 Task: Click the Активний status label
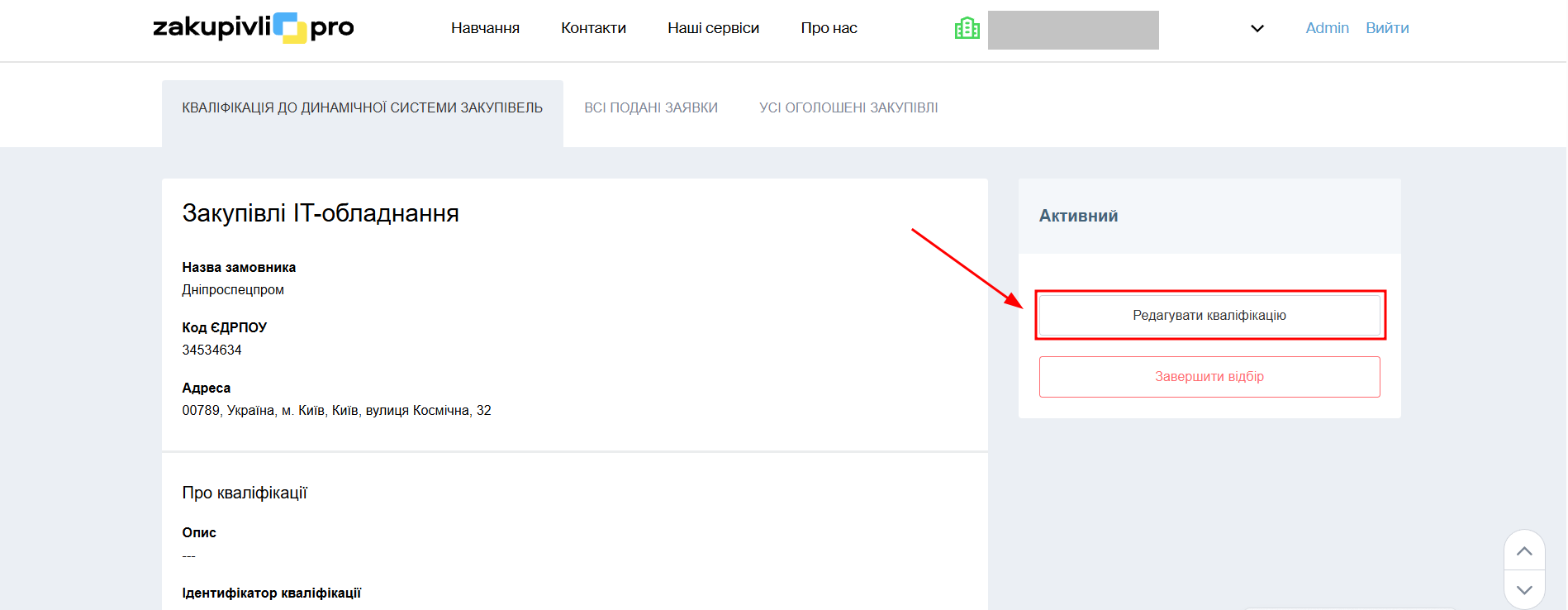1078,216
